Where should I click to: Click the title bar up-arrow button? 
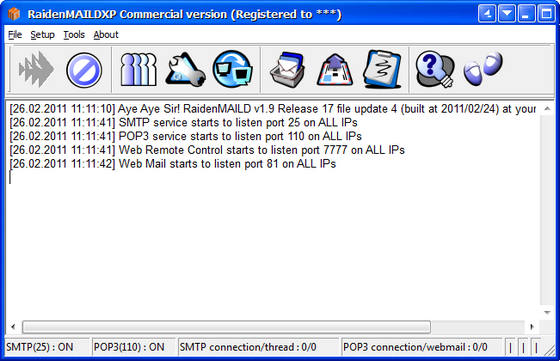click(x=487, y=14)
